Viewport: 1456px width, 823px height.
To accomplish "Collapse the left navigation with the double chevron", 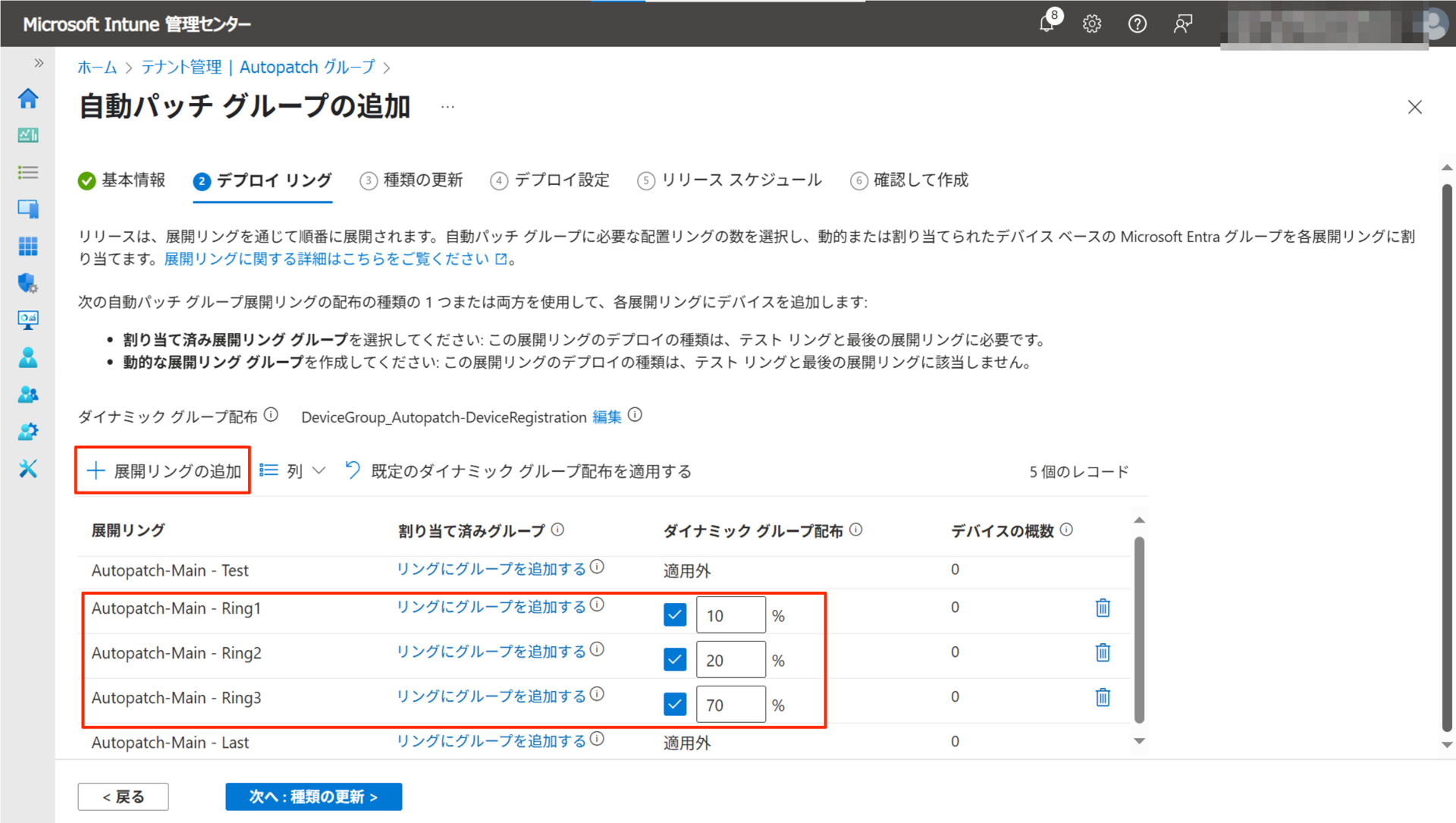I will point(39,63).
